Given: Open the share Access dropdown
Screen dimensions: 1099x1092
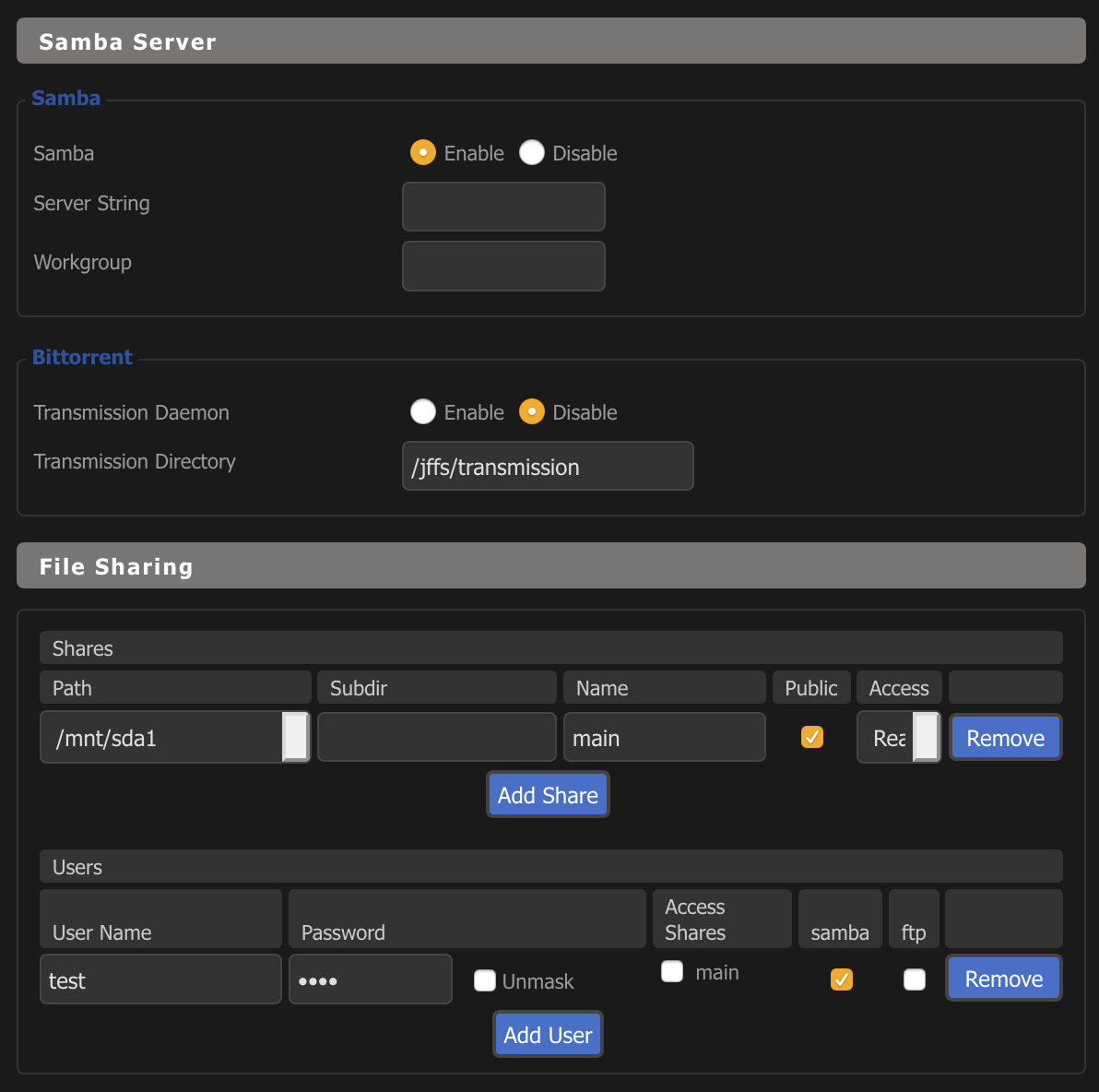Looking at the screenshot, I should click(x=898, y=738).
